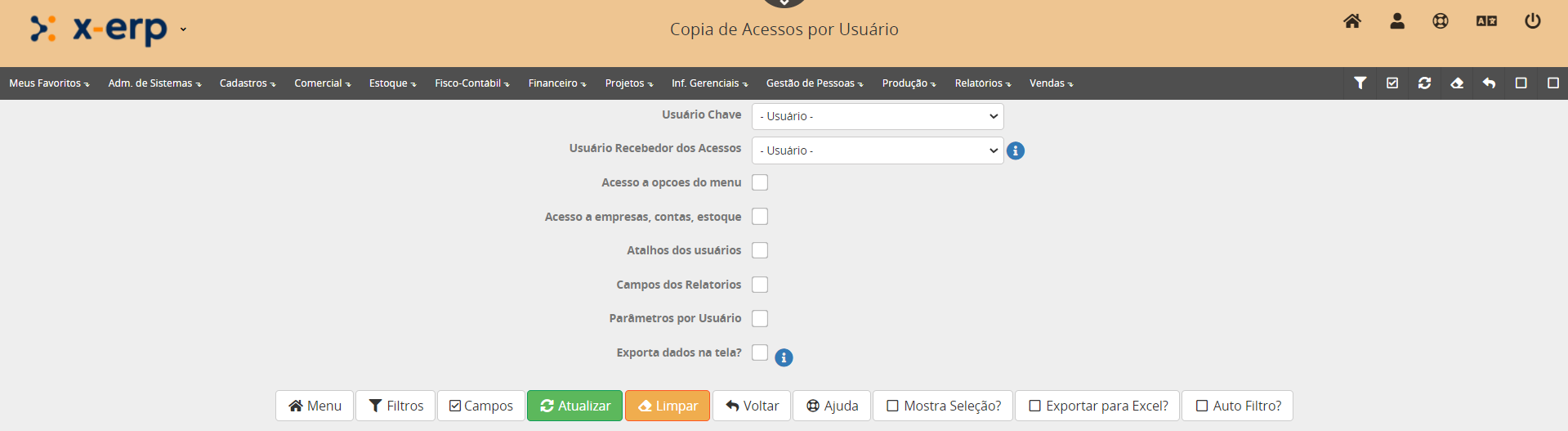Open the Gestão de Pessoas menu
Screen dimensions: 1568x431
point(814,83)
